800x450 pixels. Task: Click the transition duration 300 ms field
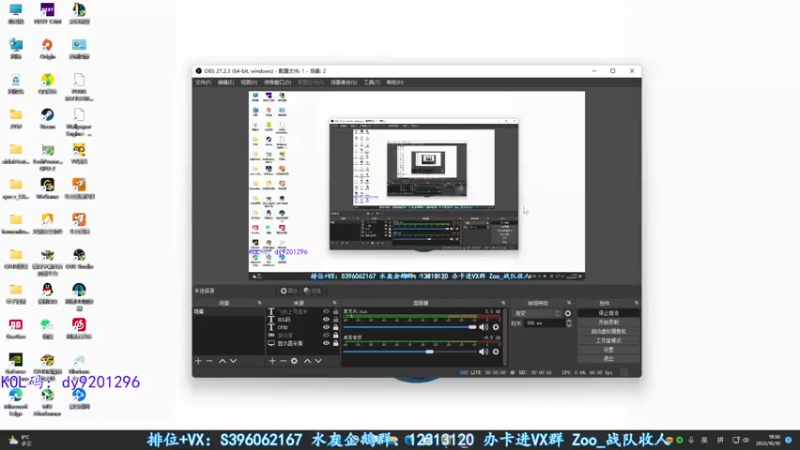[x=544, y=323]
